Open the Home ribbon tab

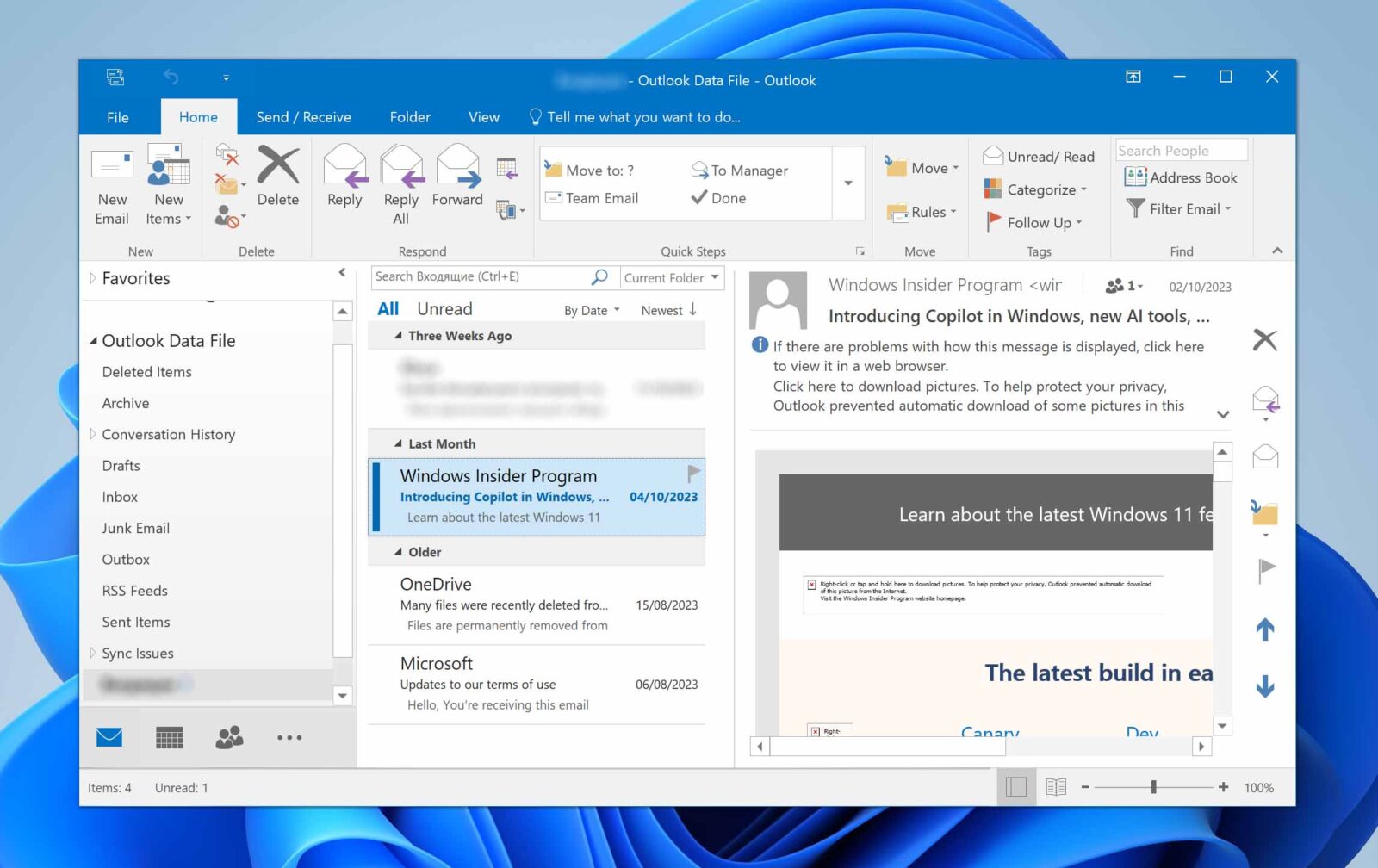(x=198, y=117)
